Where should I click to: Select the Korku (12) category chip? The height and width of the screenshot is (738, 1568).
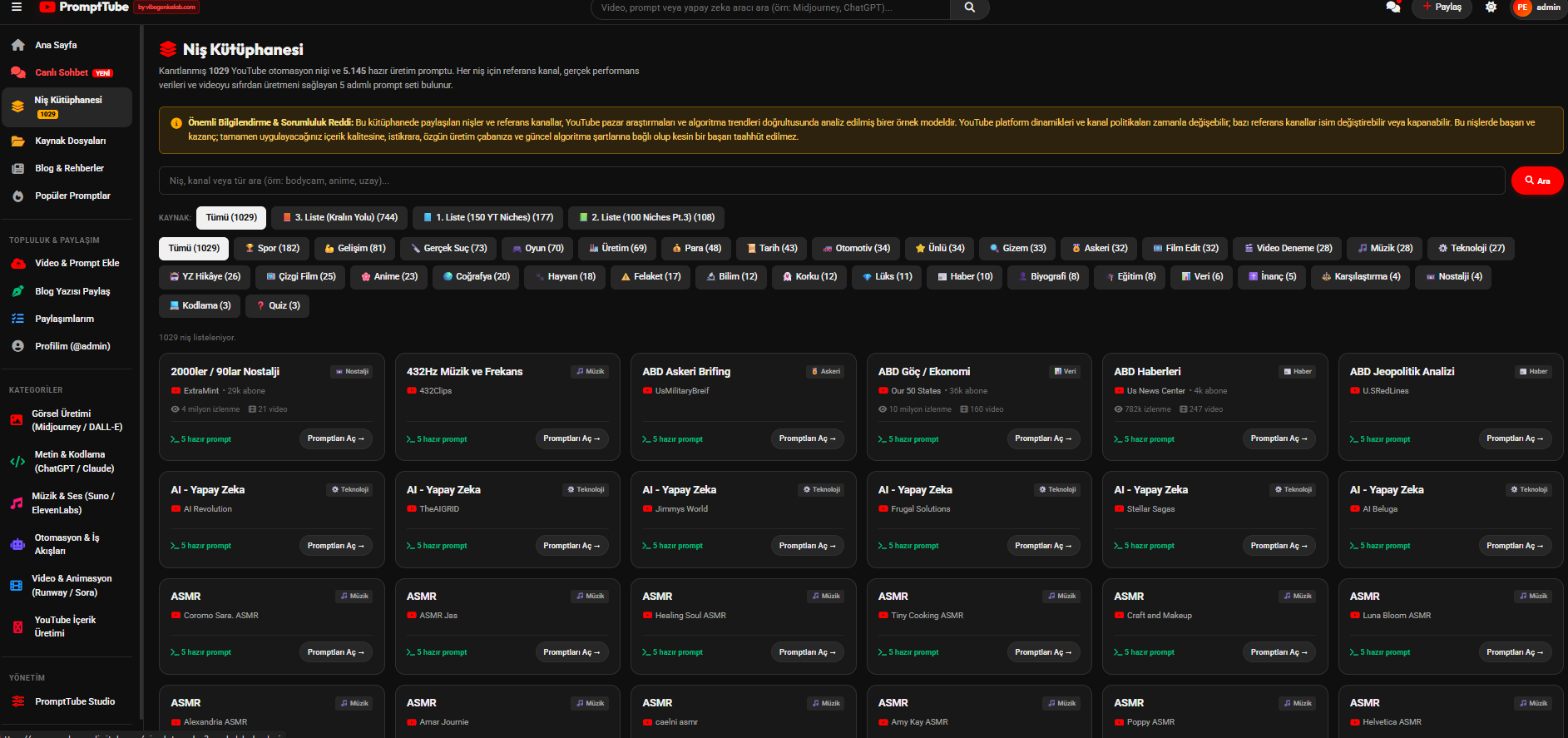click(809, 276)
